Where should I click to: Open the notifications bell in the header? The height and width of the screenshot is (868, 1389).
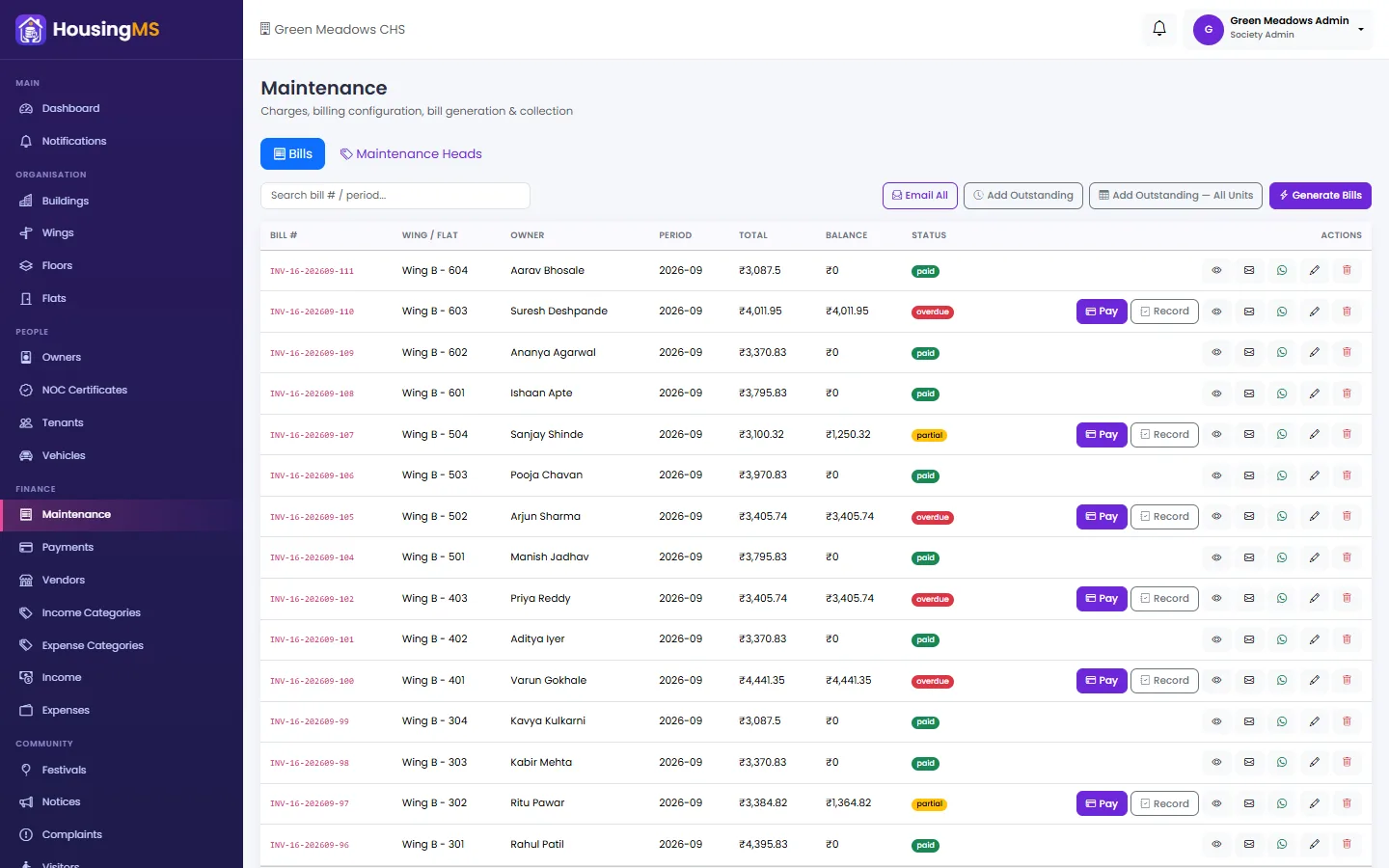(x=1159, y=29)
